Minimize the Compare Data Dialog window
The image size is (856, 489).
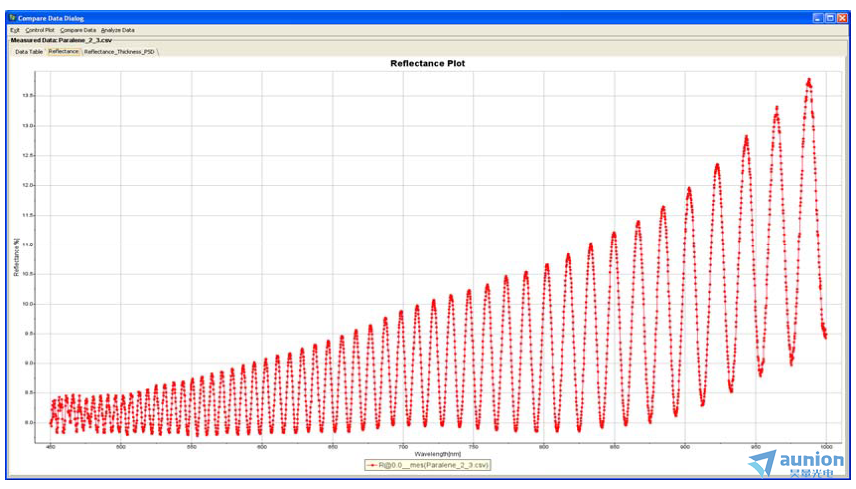818,18
